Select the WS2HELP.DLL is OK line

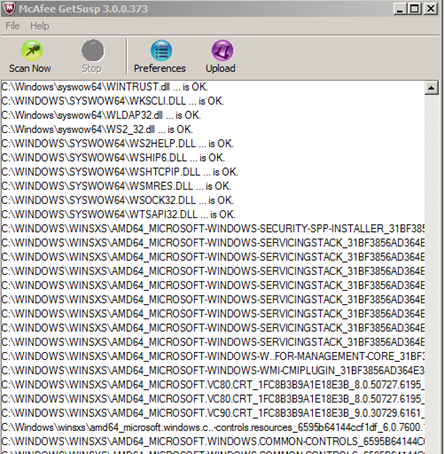pos(117,144)
